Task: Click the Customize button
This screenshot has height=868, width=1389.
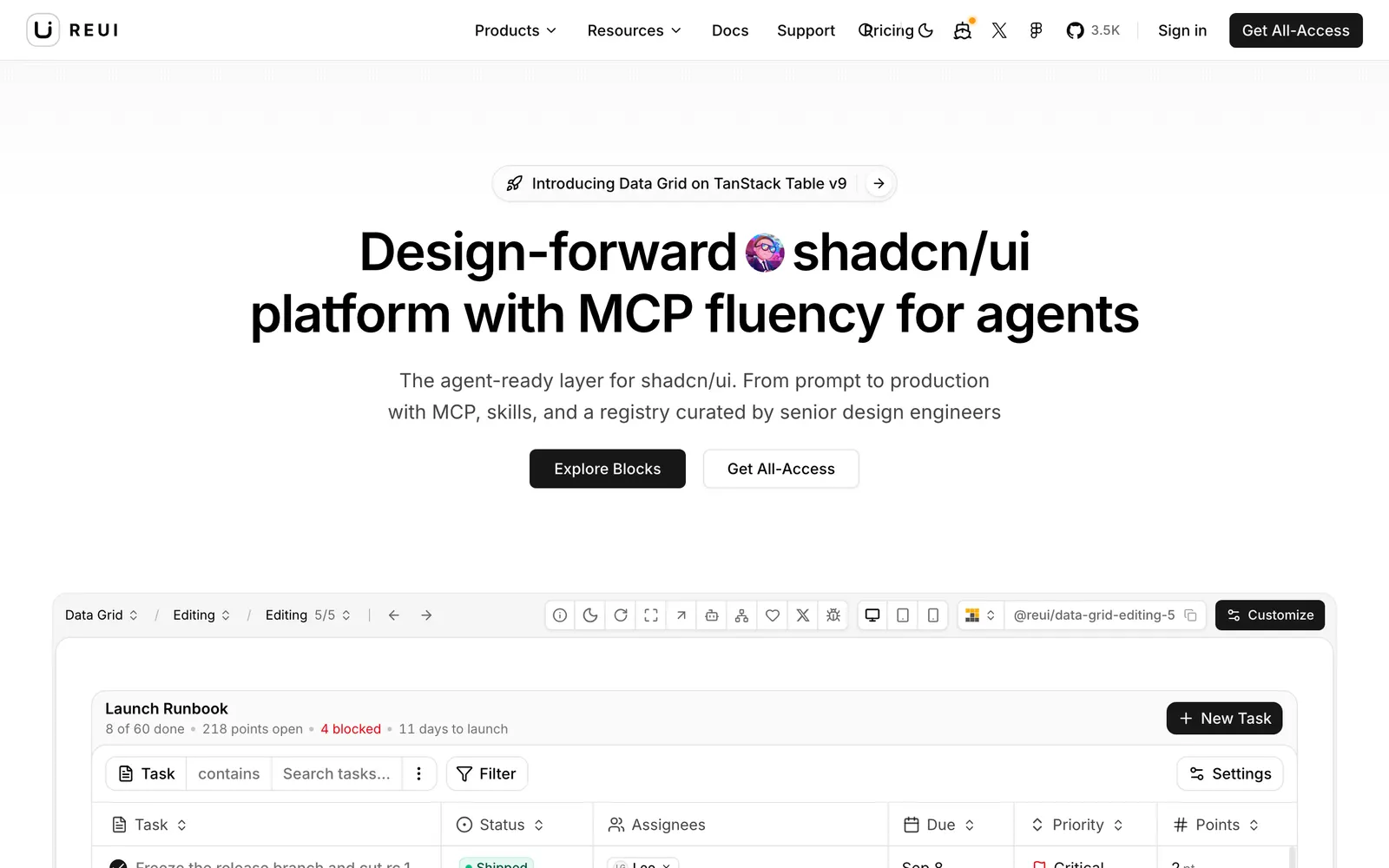Action: 1270,615
